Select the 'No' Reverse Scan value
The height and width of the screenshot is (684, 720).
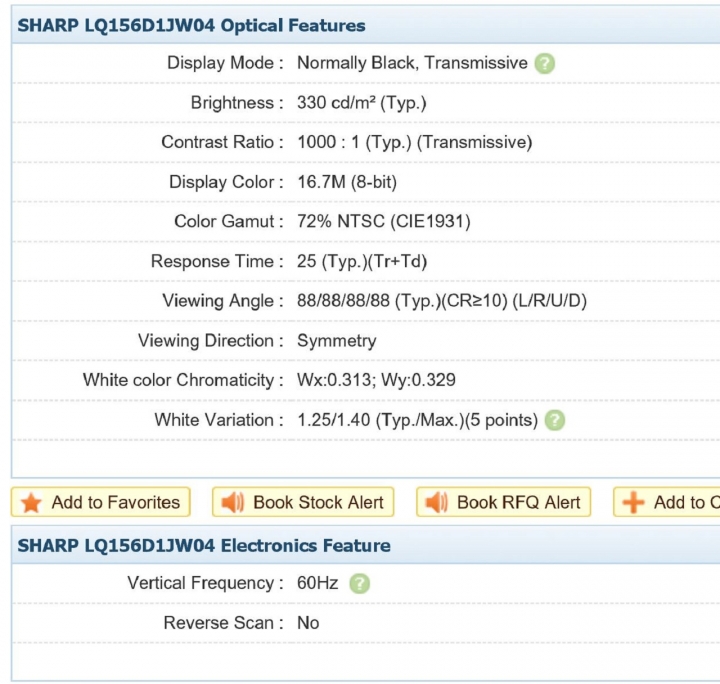pyautogui.click(x=308, y=623)
